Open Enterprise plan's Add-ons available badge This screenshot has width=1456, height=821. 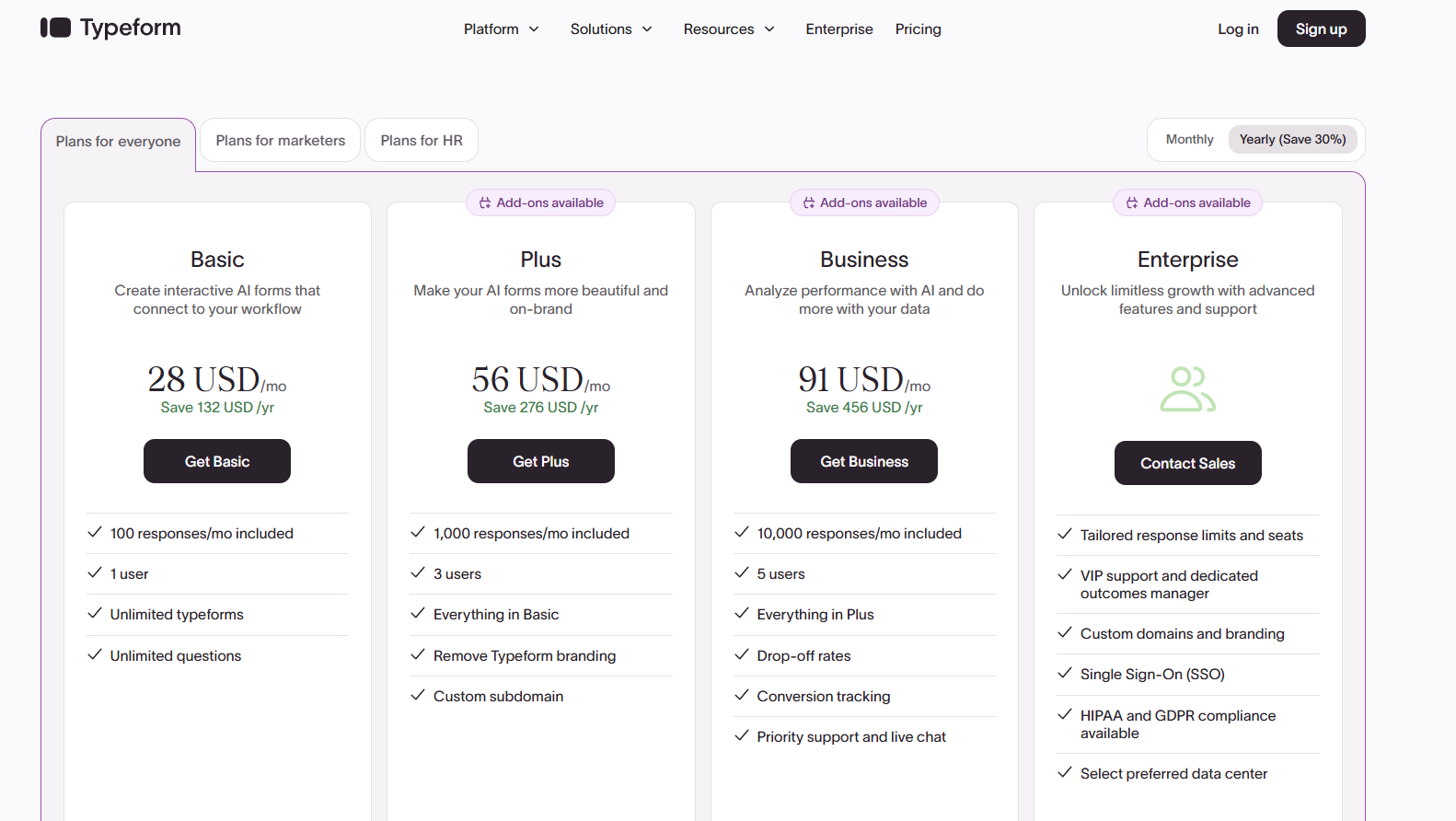tap(1187, 202)
